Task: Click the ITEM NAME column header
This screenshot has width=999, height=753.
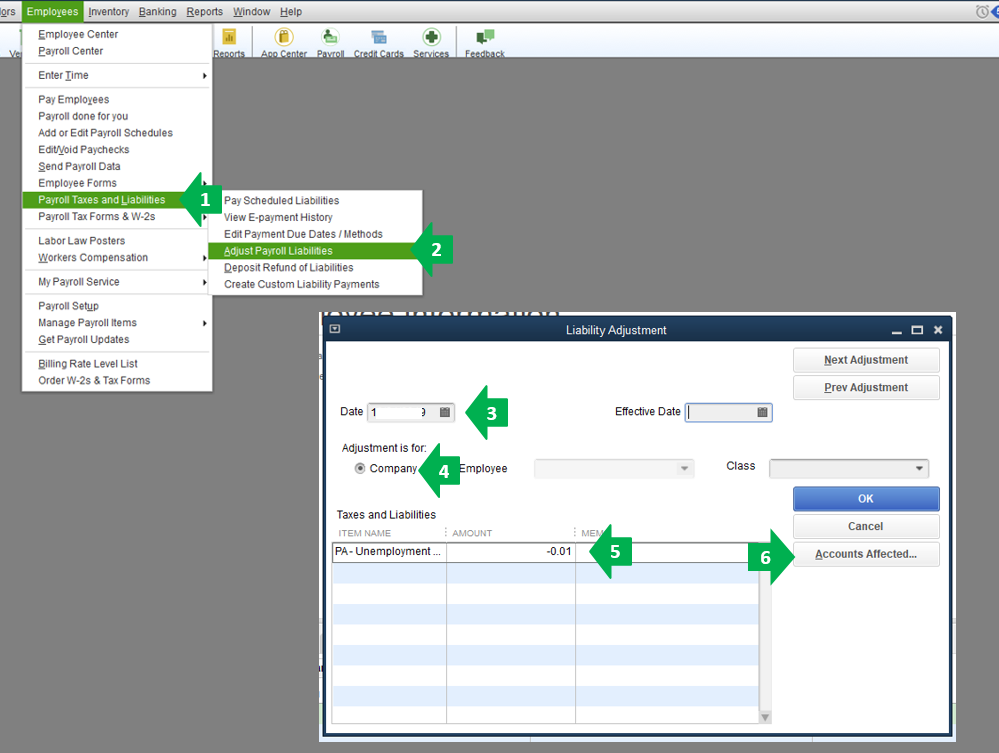Action: 364,533
